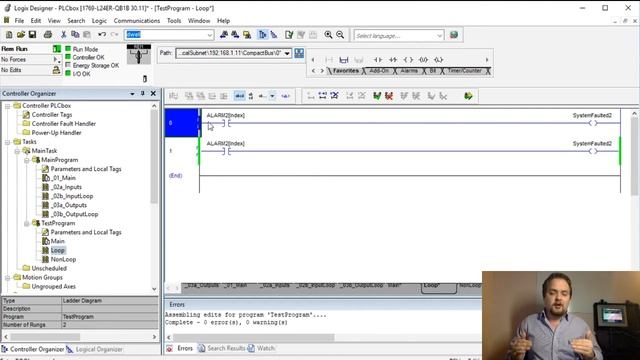Click the Find Next binoculars icon
The height and width of the screenshot is (360, 640).
coord(235,35)
